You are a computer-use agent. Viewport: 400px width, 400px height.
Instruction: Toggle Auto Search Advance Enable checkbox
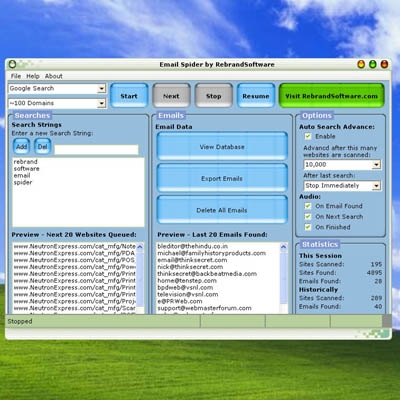308,136
